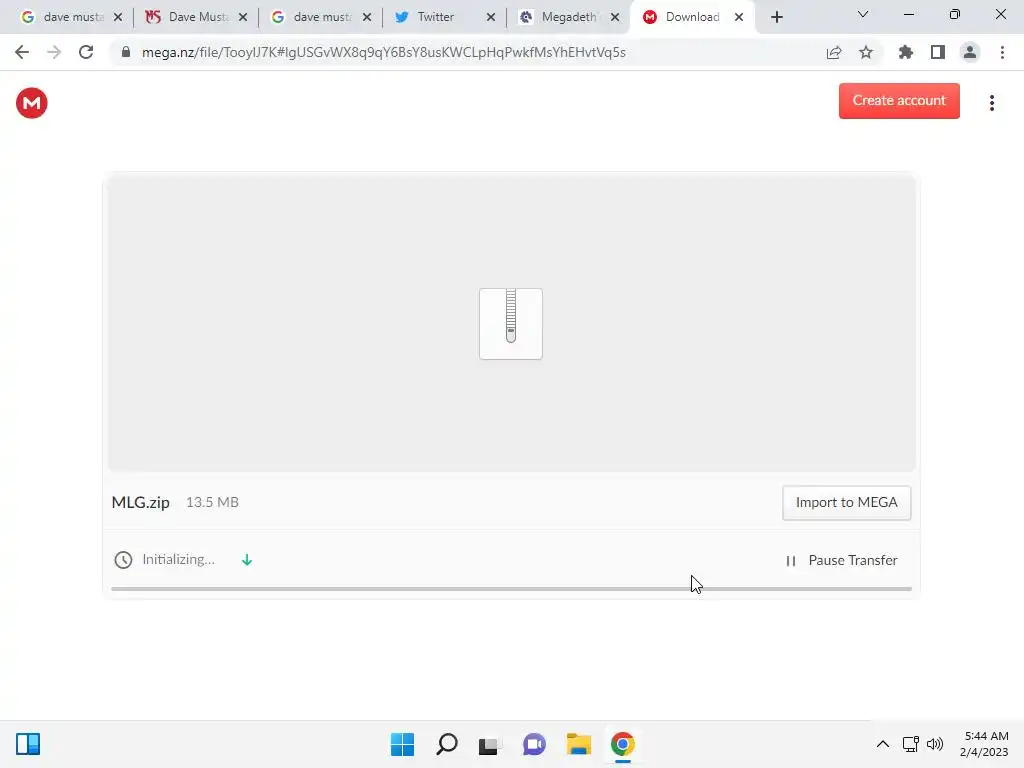Open the MEGA page three-dot menu

point(991,103)
